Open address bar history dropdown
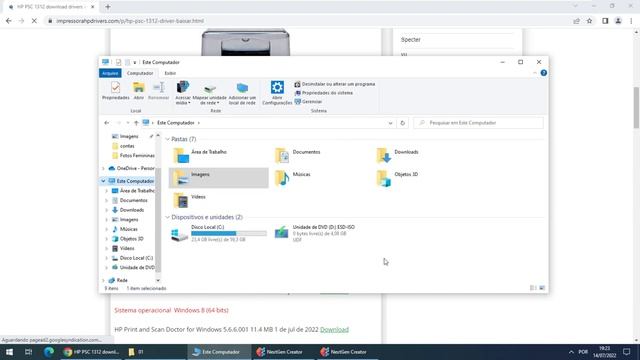640x360 pixels. 390,123
